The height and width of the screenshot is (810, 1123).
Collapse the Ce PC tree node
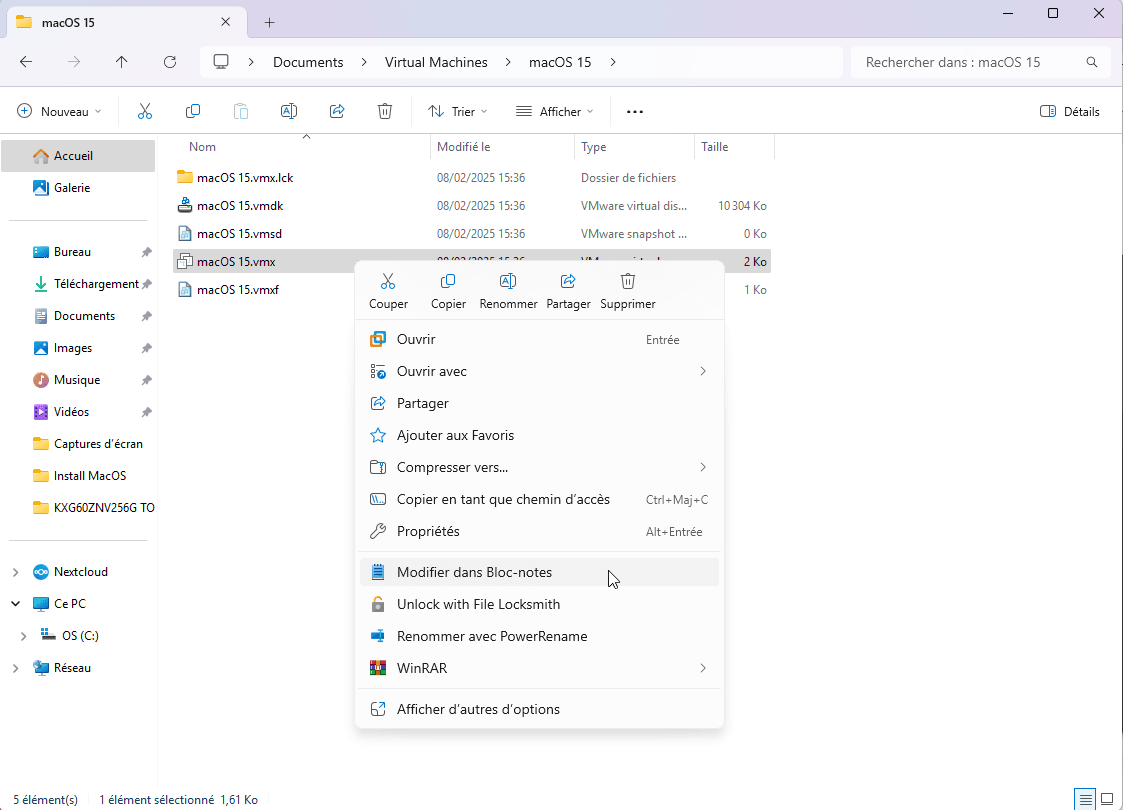16,604
